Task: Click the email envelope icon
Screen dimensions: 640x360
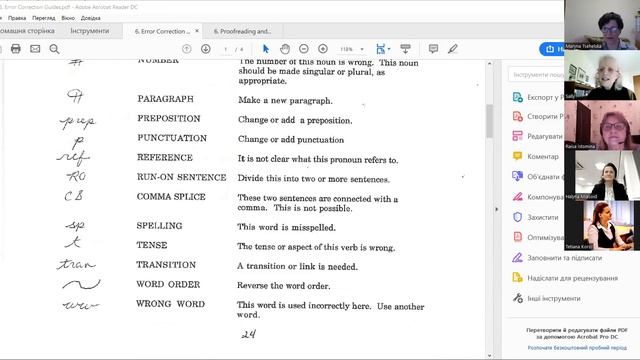Action: click(35, 49)
